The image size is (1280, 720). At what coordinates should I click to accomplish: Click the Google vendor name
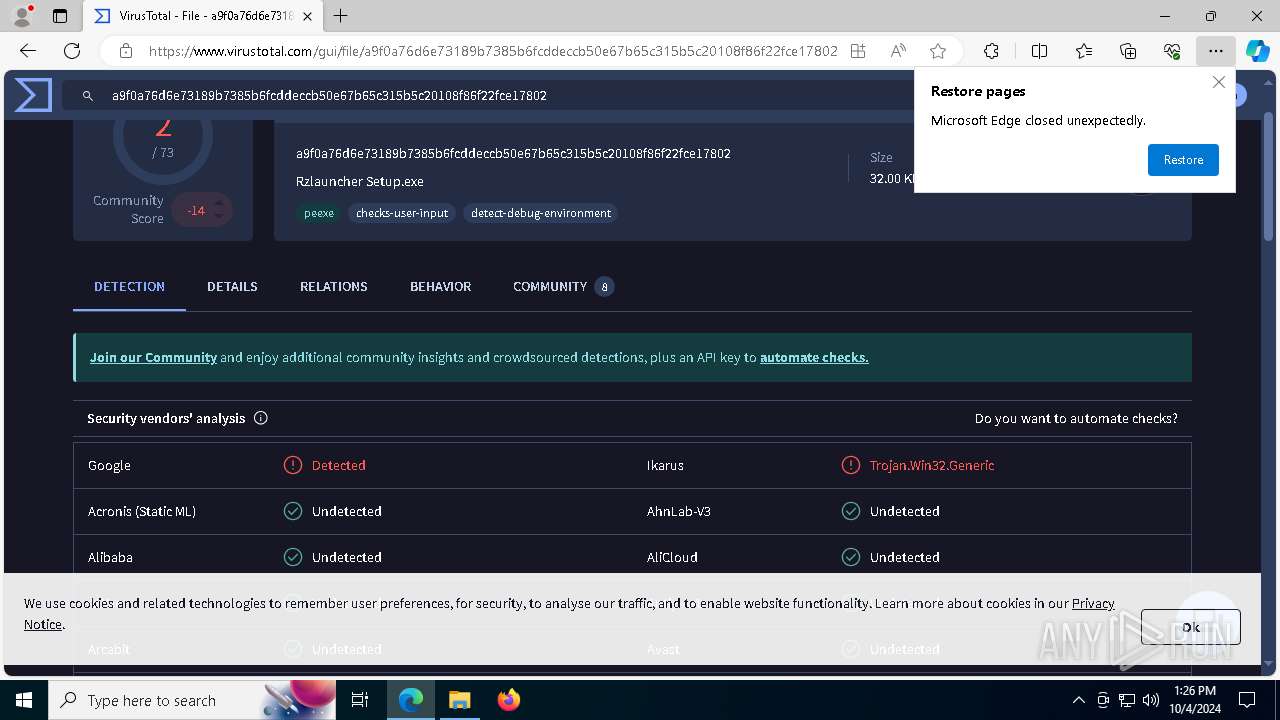point(109,465)
